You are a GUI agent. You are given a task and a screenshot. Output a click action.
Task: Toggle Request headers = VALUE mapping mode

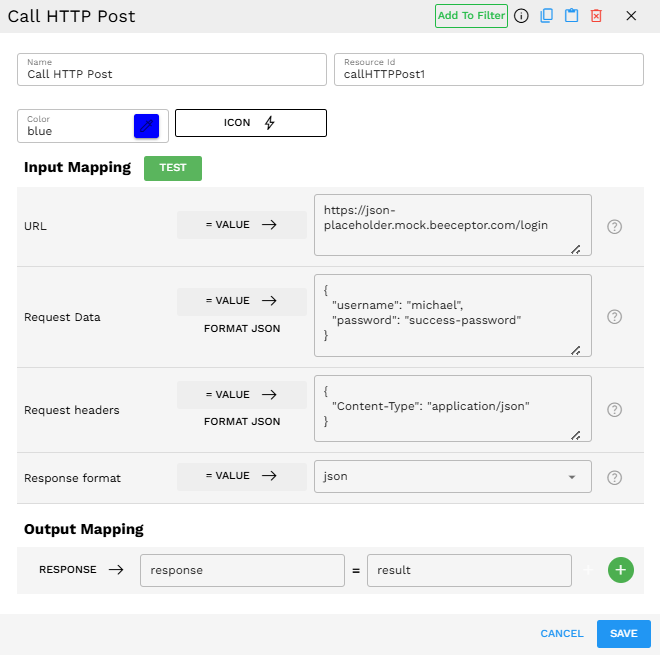[x=241, y=395]
